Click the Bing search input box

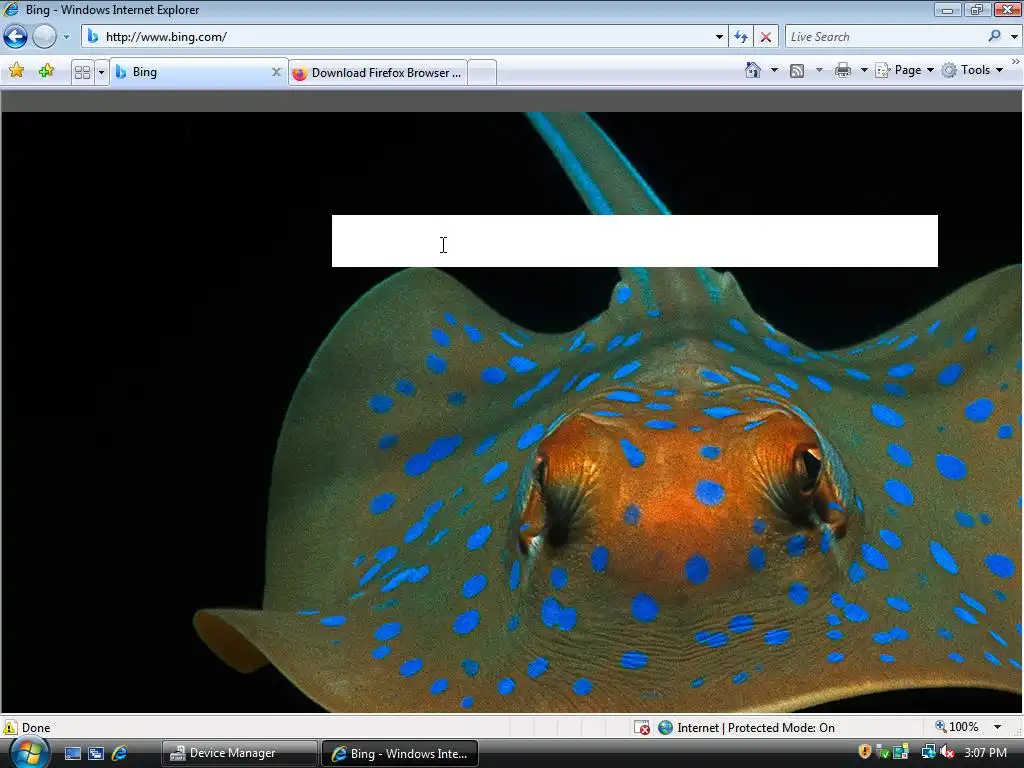tap(635, 241)
